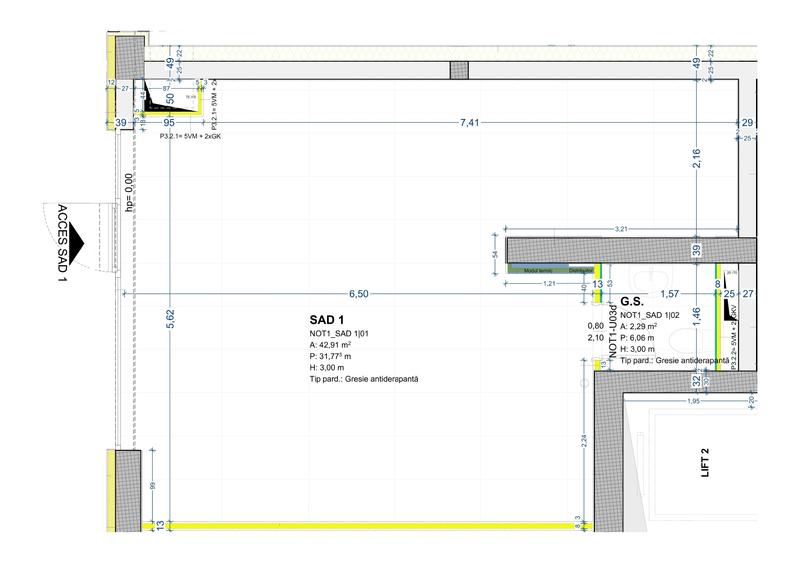Click the 2,16 vertical dimension
Image resolution: width=797 pixels, height=563 pixels.
pos(697,161)
